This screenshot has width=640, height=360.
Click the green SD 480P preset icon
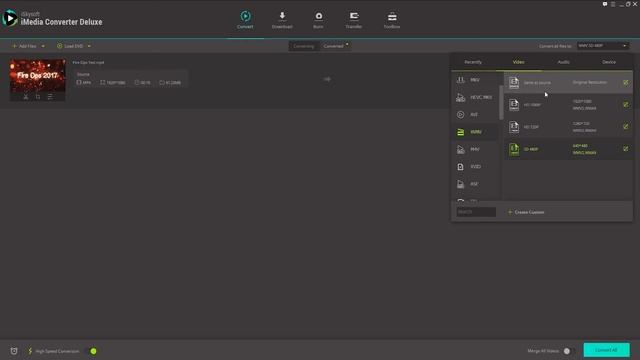[514, 149]
